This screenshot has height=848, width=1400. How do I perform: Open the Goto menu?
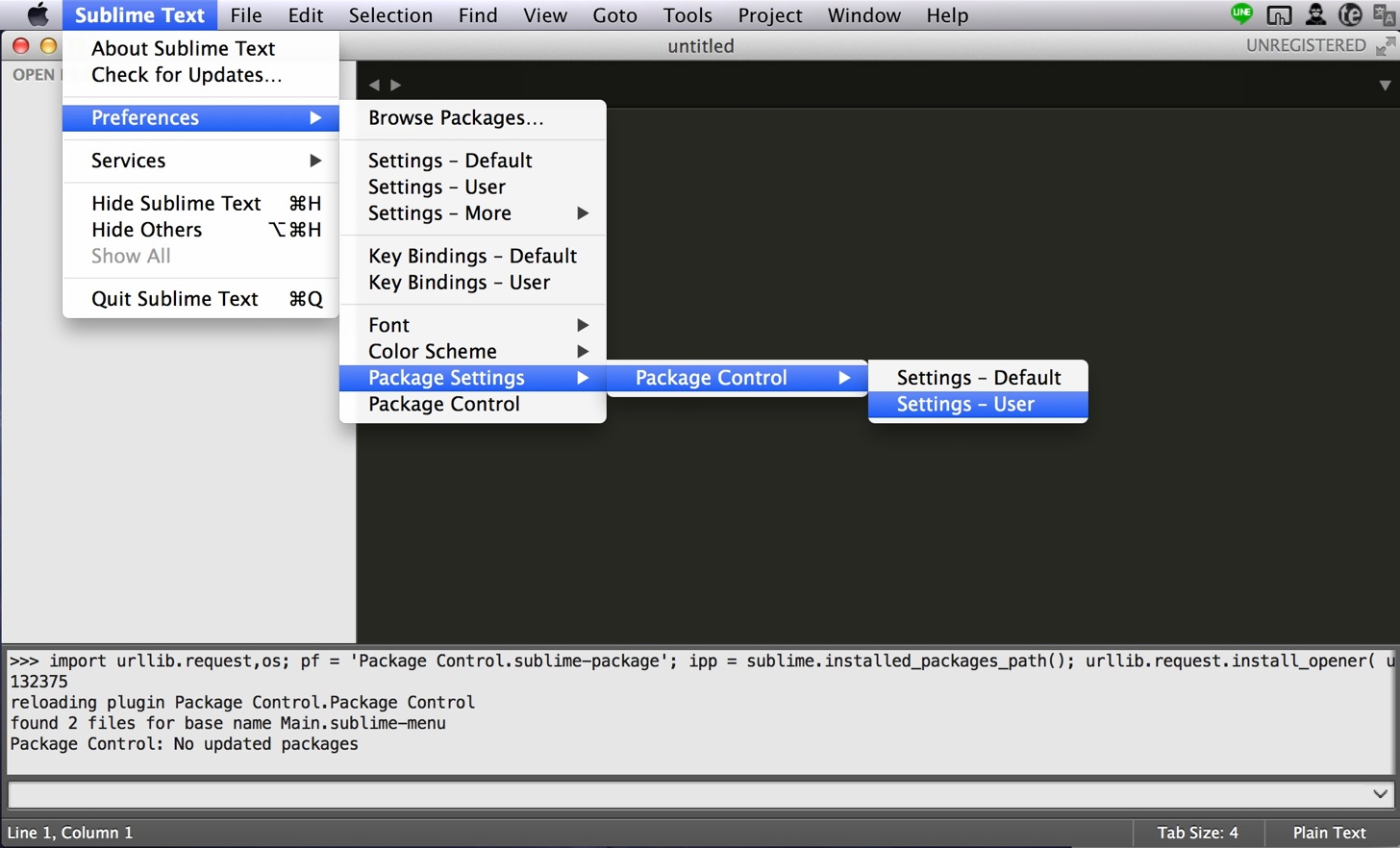point(614,15)
